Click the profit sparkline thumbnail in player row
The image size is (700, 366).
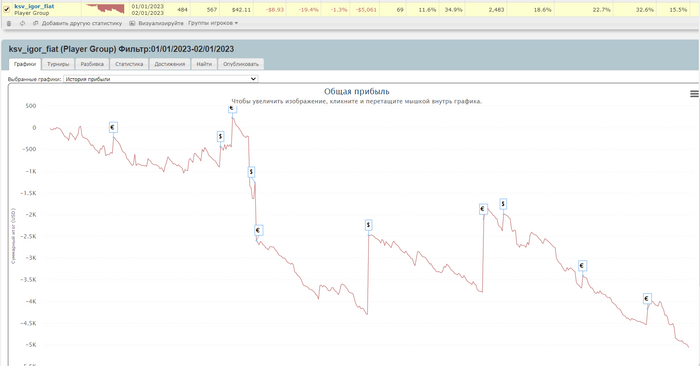click(x=105, y=9)
